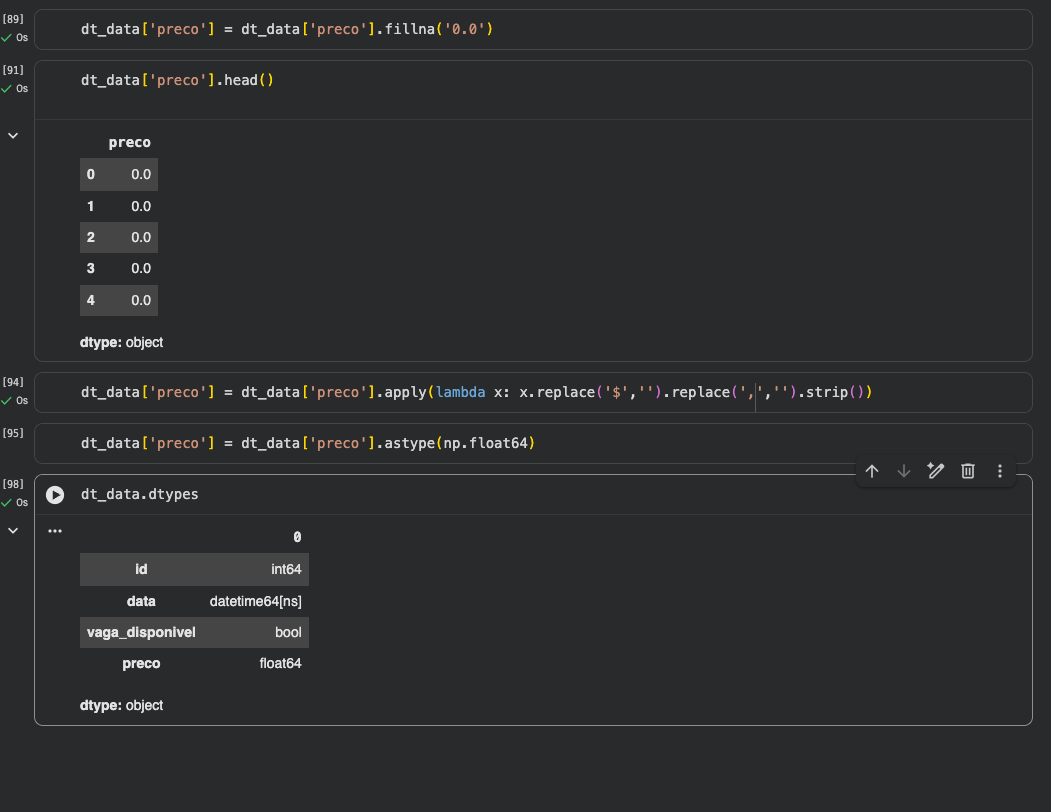Move the selected cell up
The width and height of the screenshot is (1051, 812).
(872, 471)
